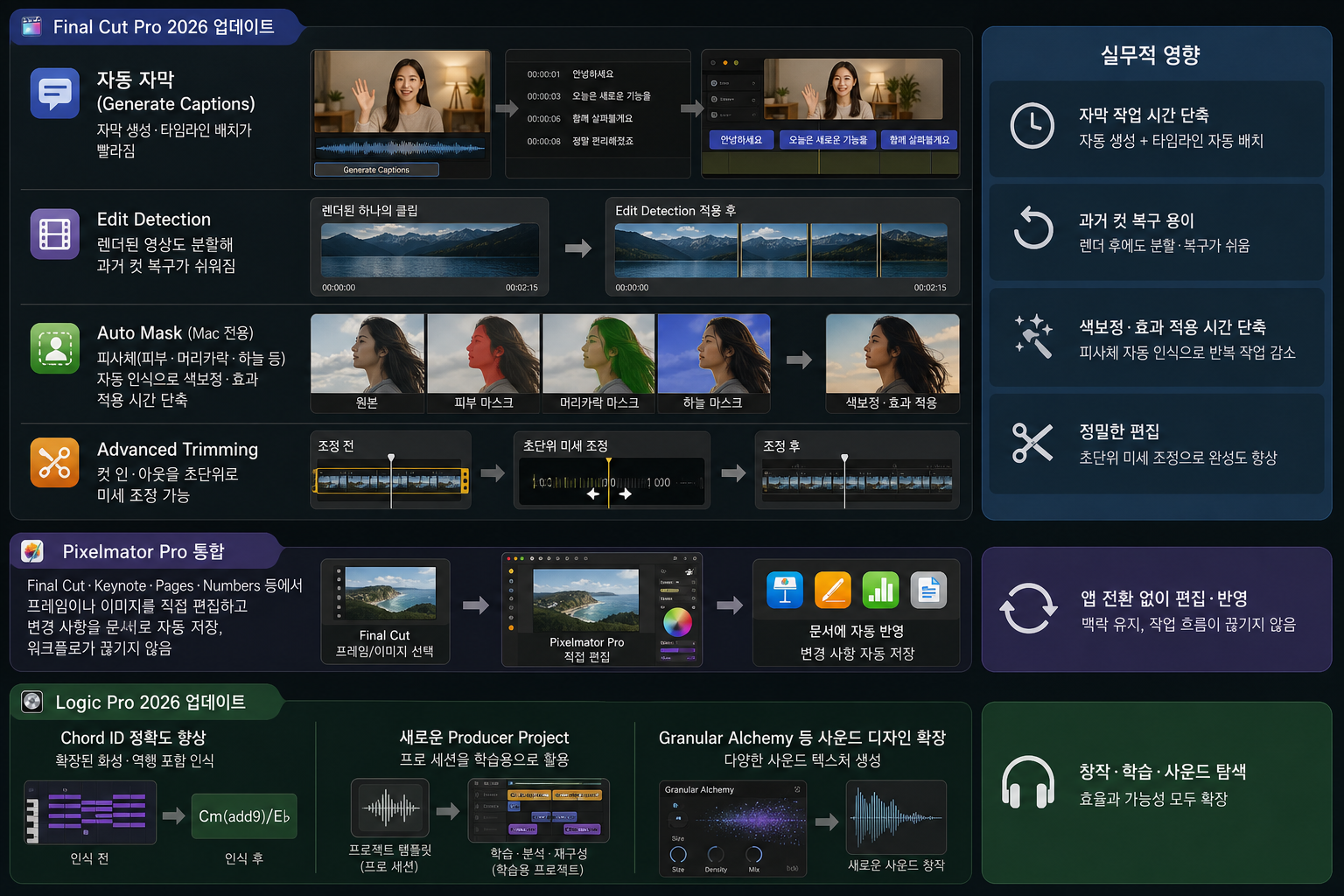Click the 인식 전 piano roll thumbnail
Viewport: 1344px width, 896px height.
pyautogui.click(x=90, y=812)
